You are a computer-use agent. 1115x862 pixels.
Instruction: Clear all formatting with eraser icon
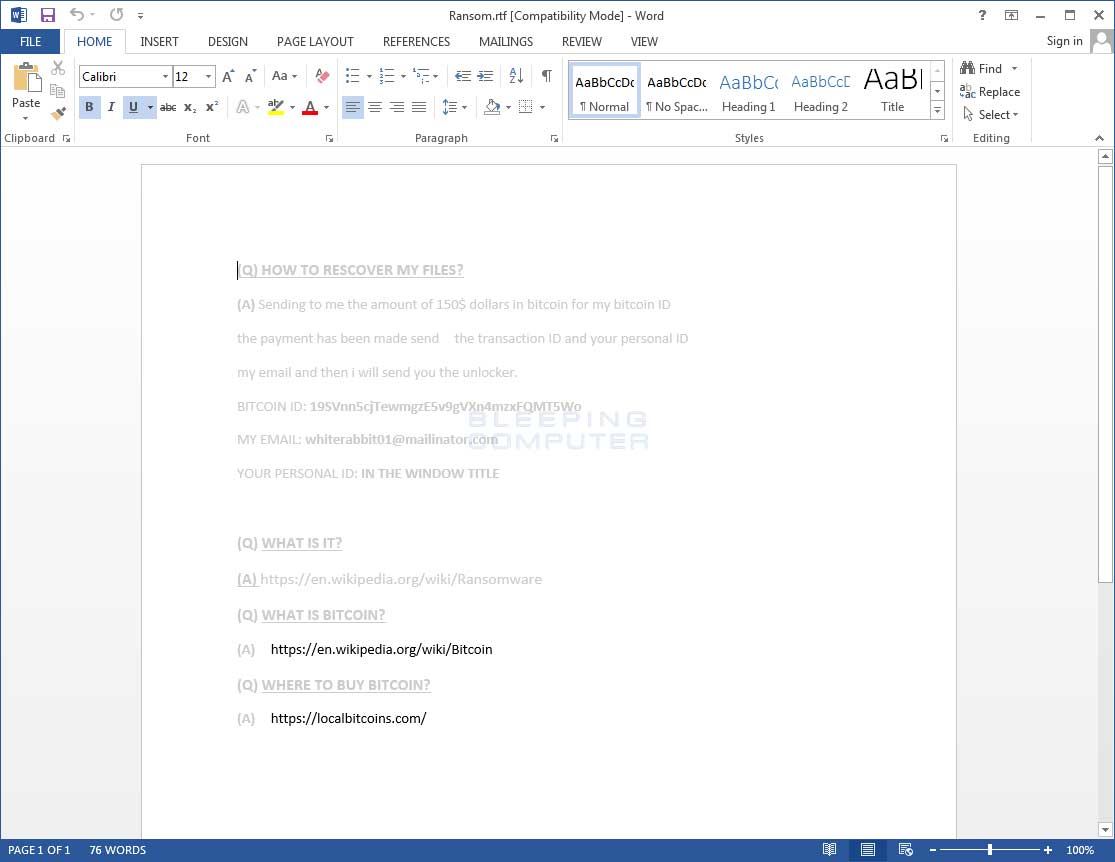coord(322,76)
